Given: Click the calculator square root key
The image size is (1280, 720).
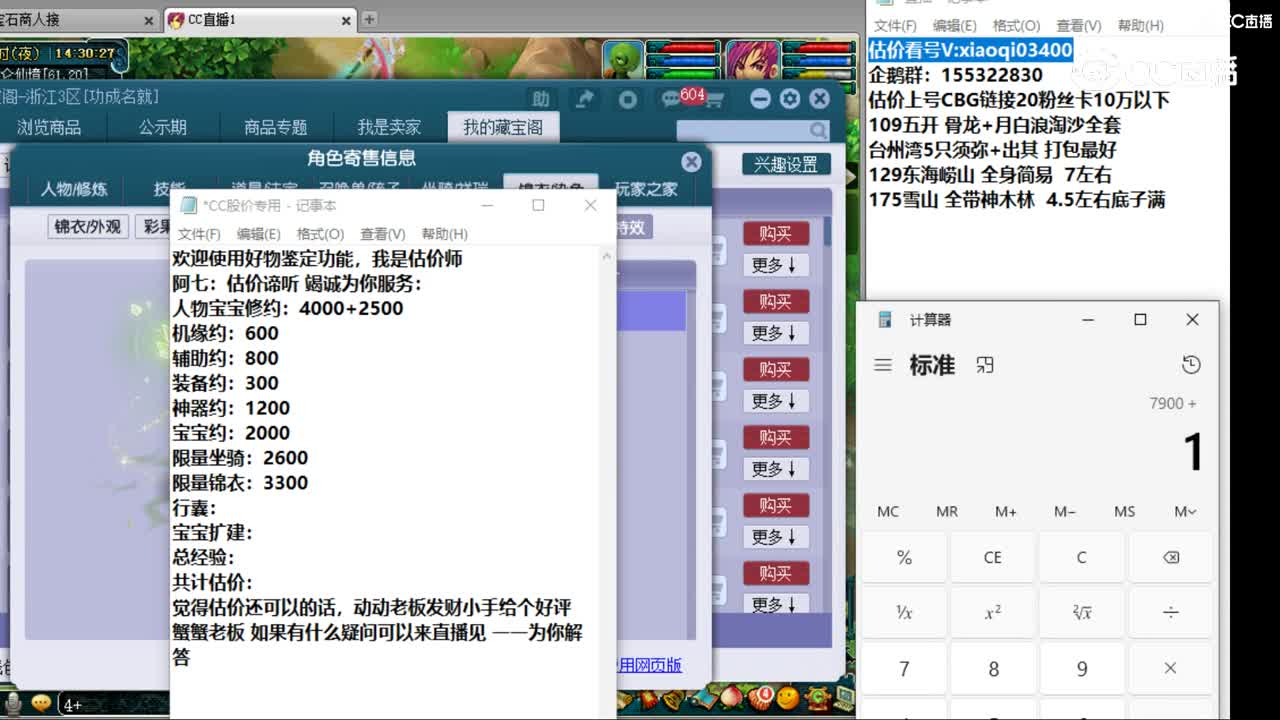Looking at the screenshot, I should click(x=1081, y=612).
